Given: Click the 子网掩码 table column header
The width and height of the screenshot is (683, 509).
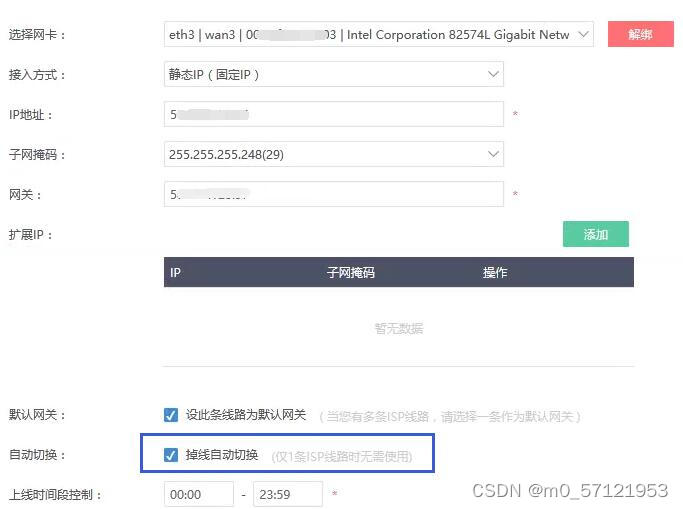Looking at the screenshot, I should [351, 273].
